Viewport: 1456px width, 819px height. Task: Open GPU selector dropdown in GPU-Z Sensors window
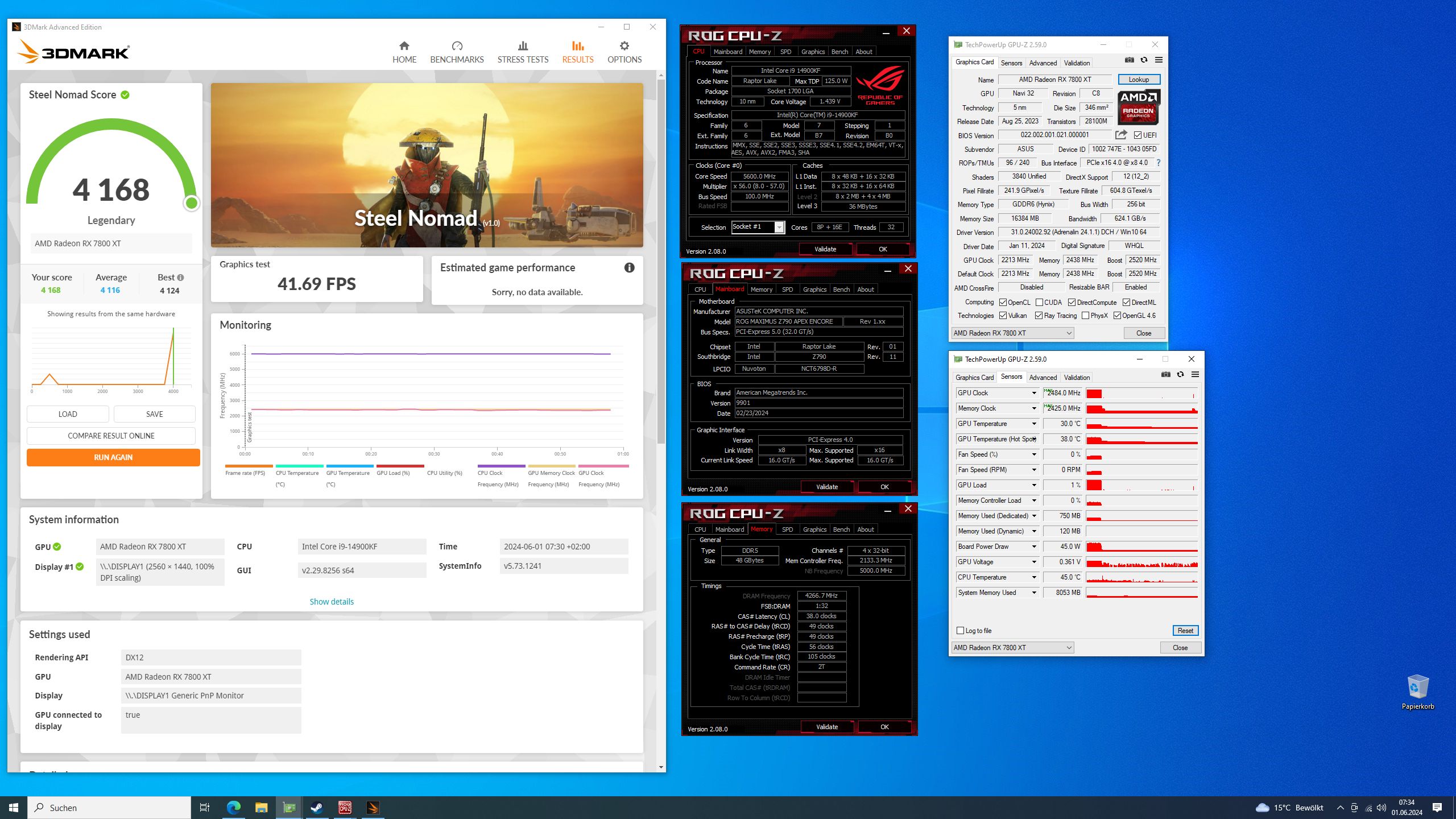(x=1013, y=648)
